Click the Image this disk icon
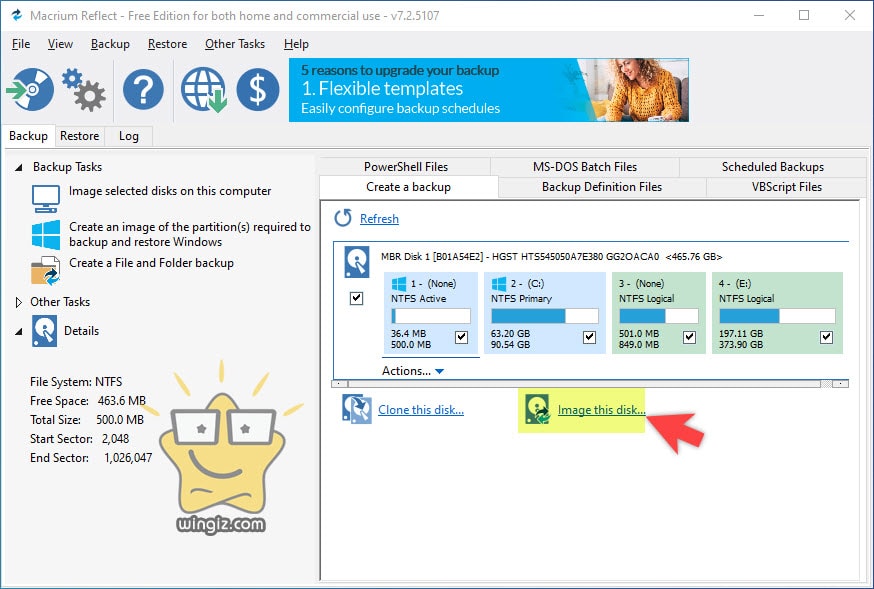The image size is (874, 589). pos(538,410)
